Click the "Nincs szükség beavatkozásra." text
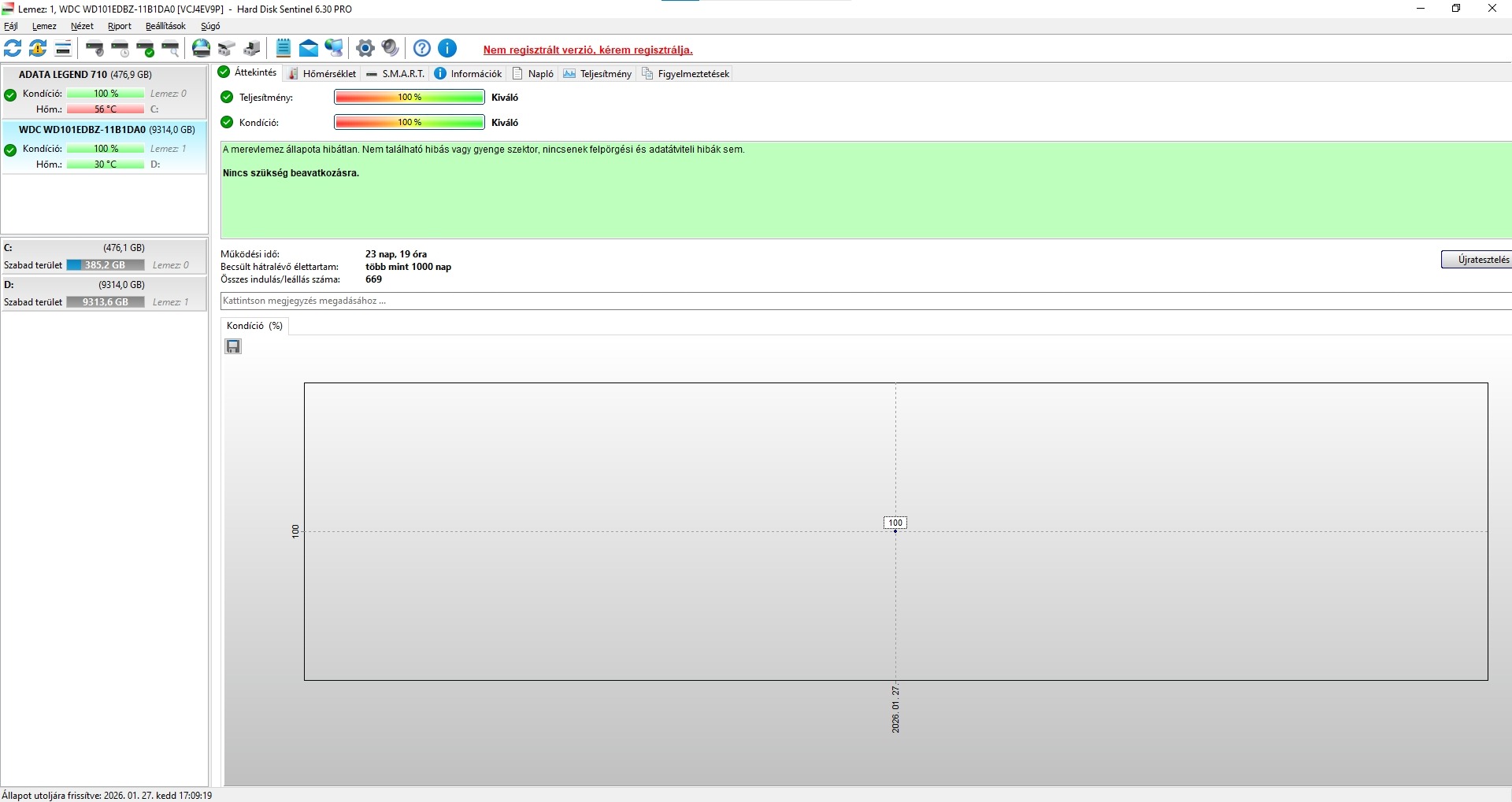This screenshot has width=1512, height=802. click(291, 173)
